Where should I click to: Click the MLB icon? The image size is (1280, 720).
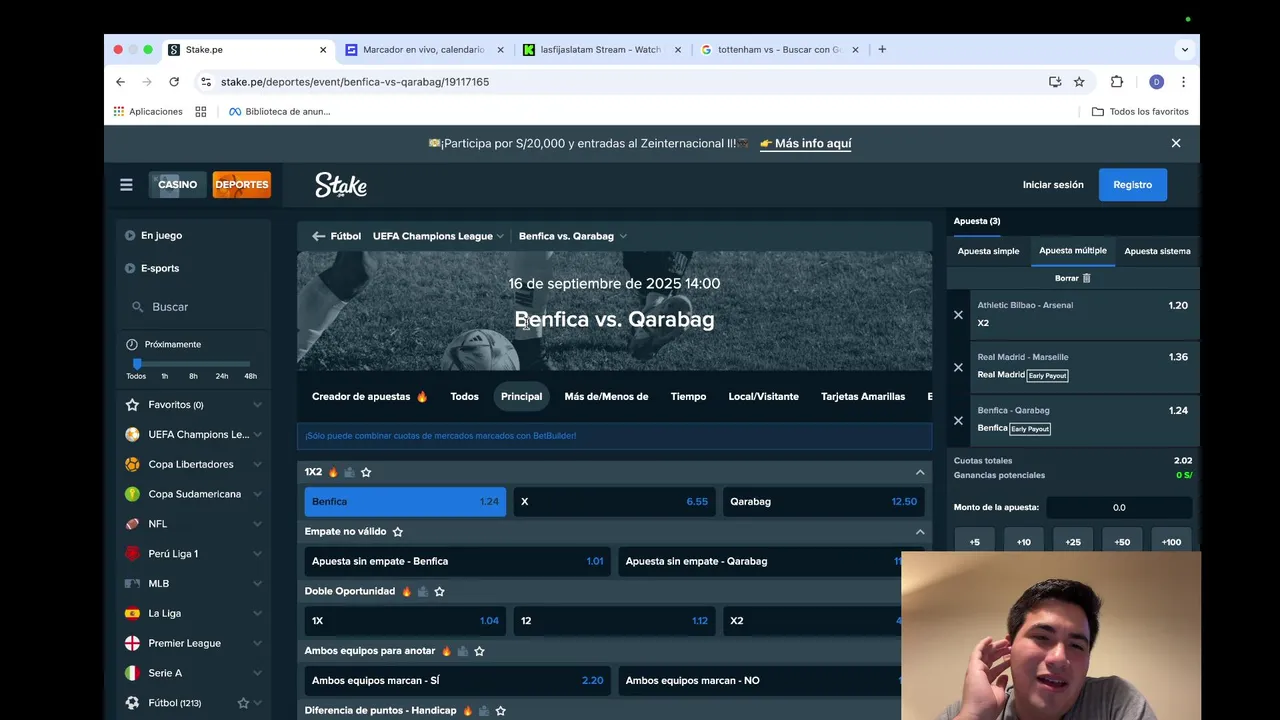click(132, 584)
